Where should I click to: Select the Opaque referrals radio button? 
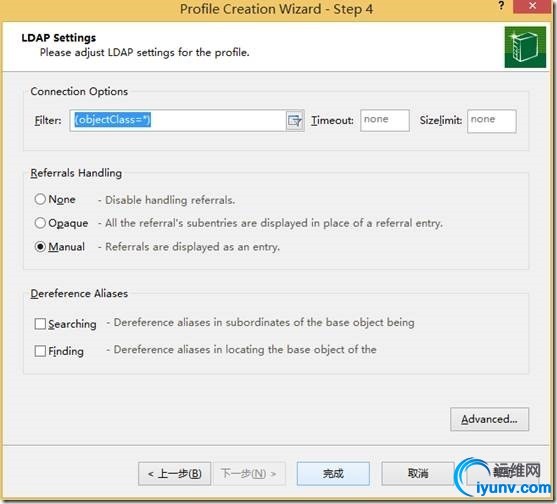click(x=40, y=223)
